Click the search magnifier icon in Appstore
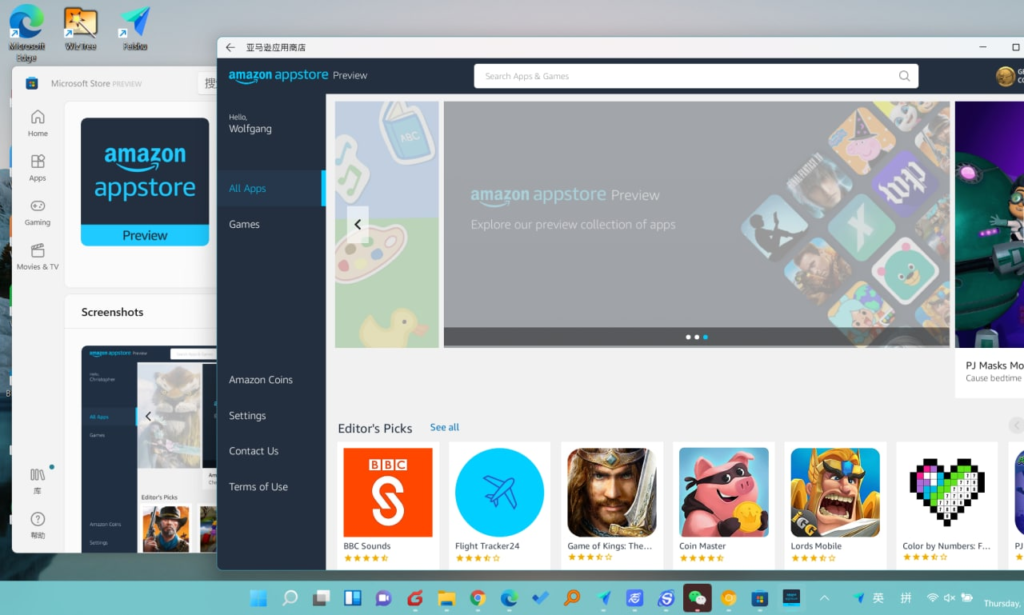Image resolution: width=1024 pixels, height=615 pixels. coord(904,76)
